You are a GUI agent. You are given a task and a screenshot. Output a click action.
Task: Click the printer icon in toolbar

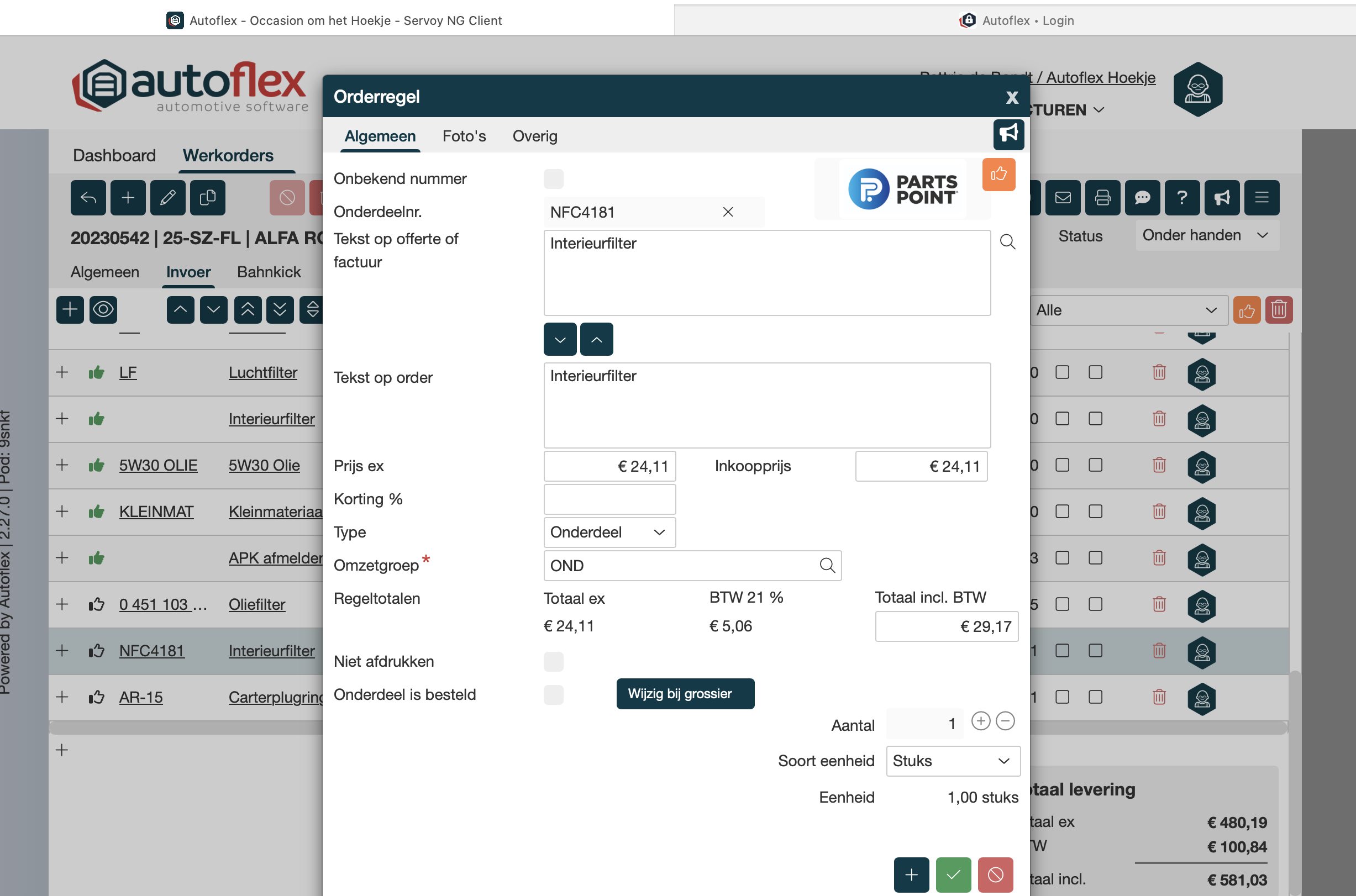(x=1102, y=198)
